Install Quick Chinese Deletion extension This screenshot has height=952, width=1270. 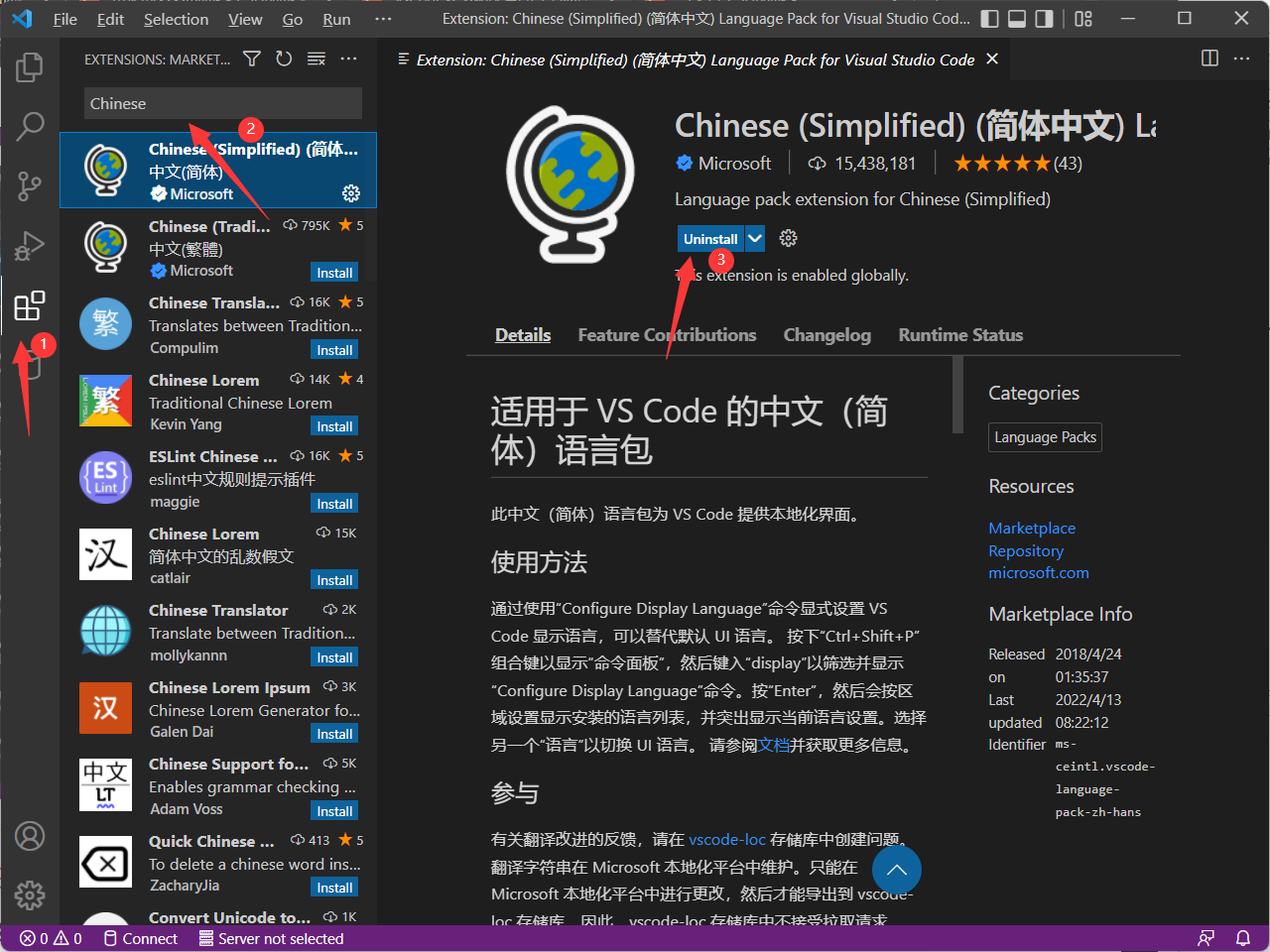coord(334,888)
